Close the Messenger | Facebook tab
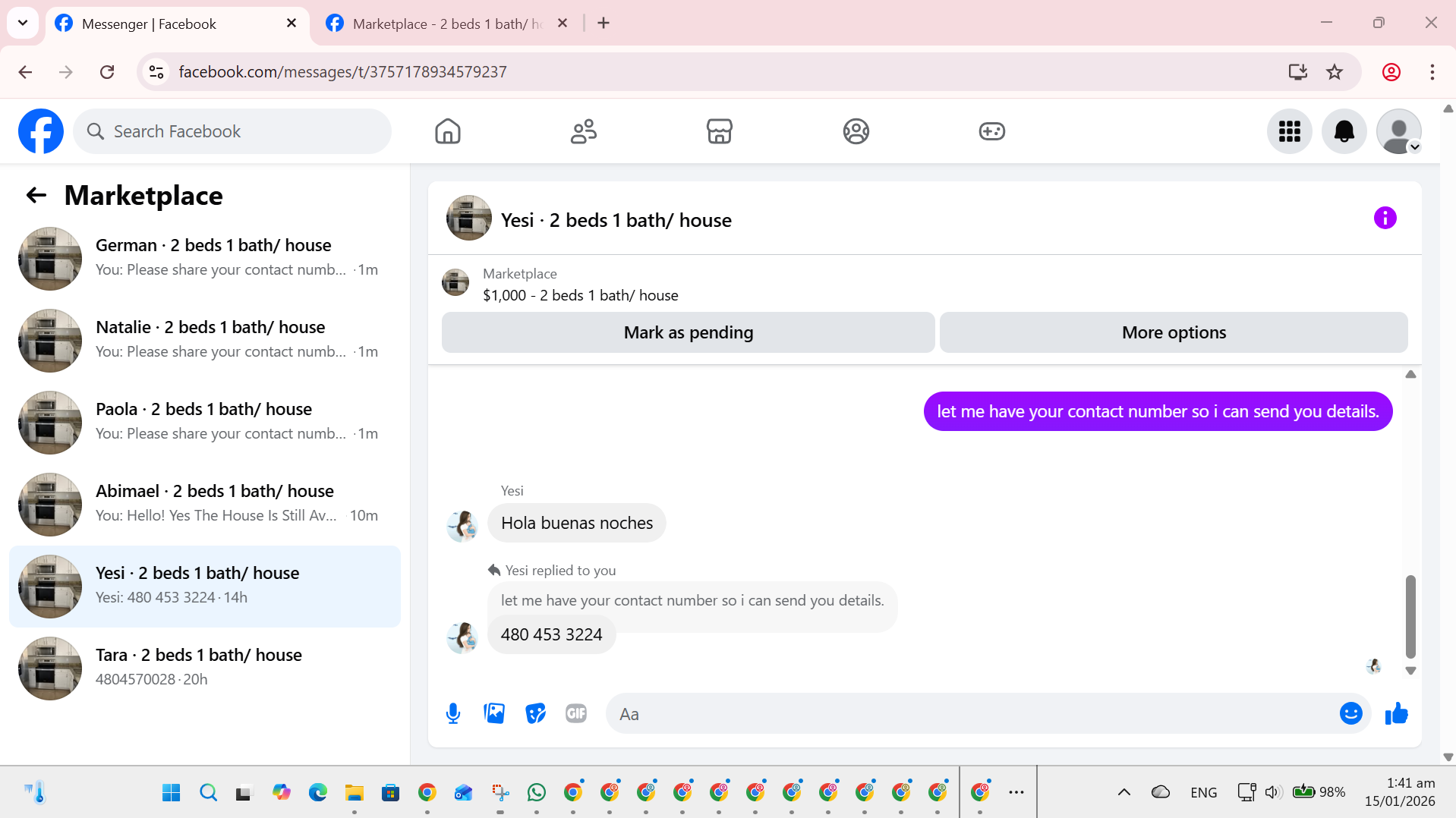1456x818 pixels. coord(292,24)
